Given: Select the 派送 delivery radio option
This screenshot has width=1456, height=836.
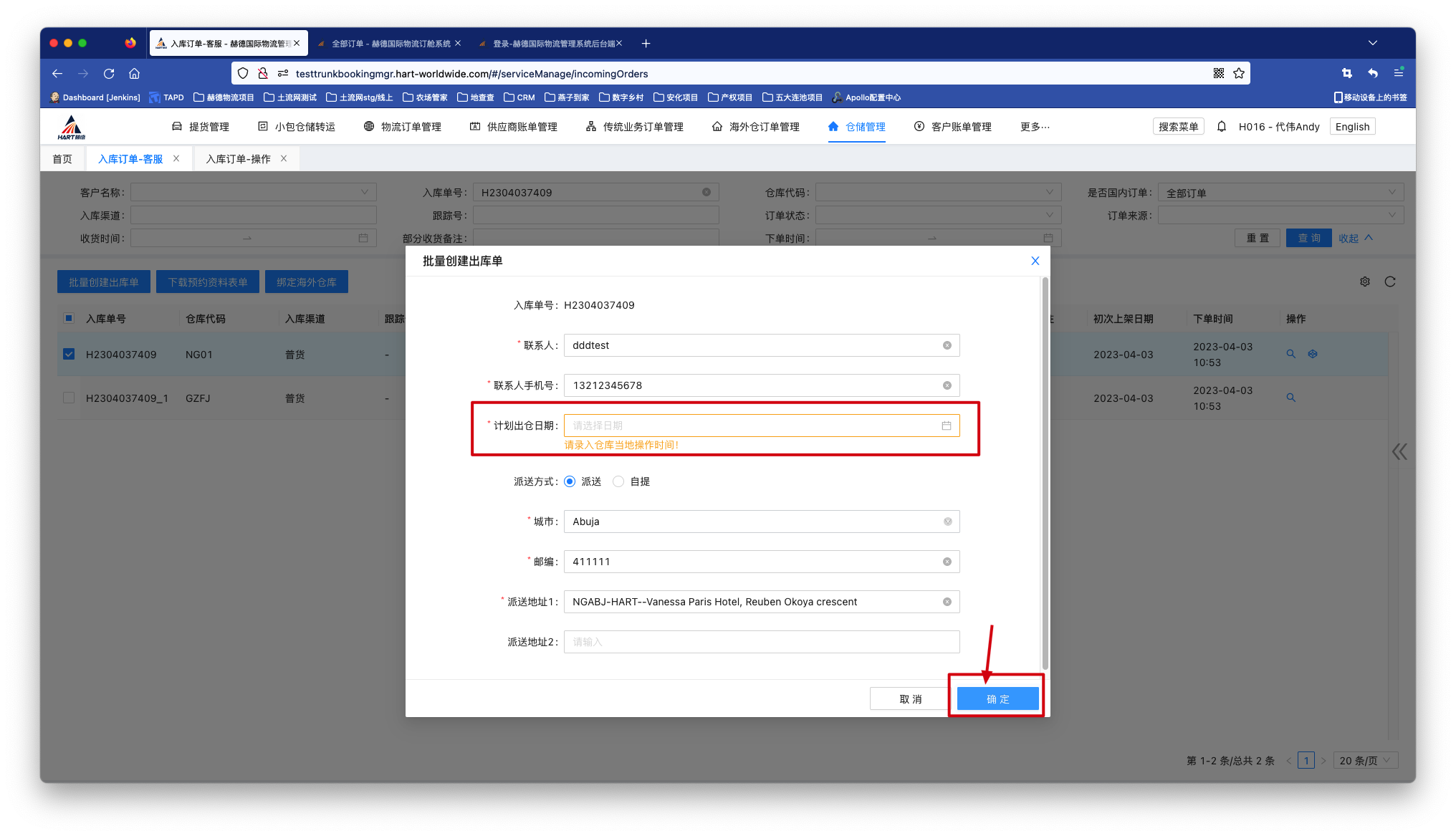Looking at the screenshot, I should [570, 481].
